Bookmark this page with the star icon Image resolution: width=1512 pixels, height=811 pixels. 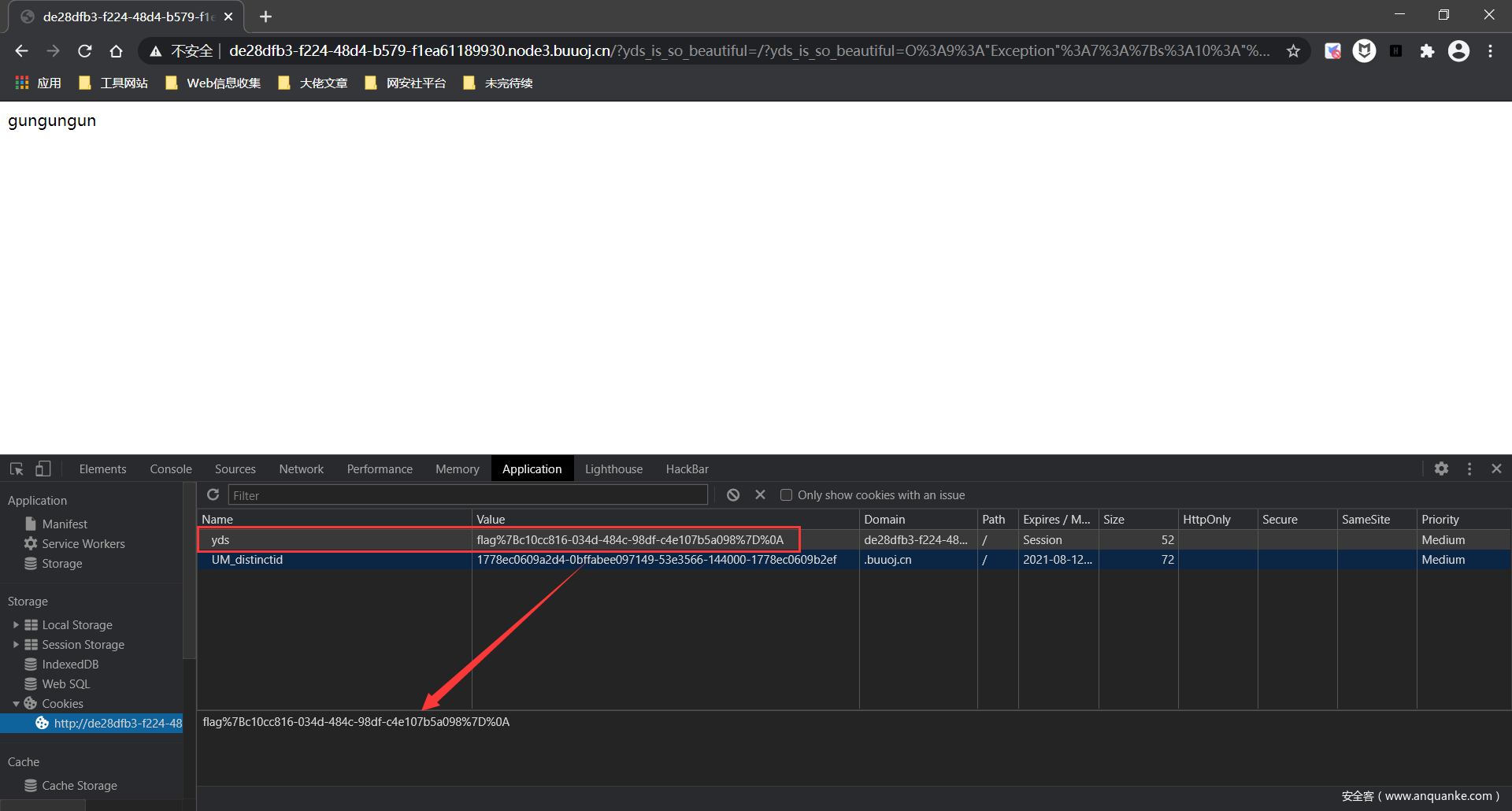1293,51
